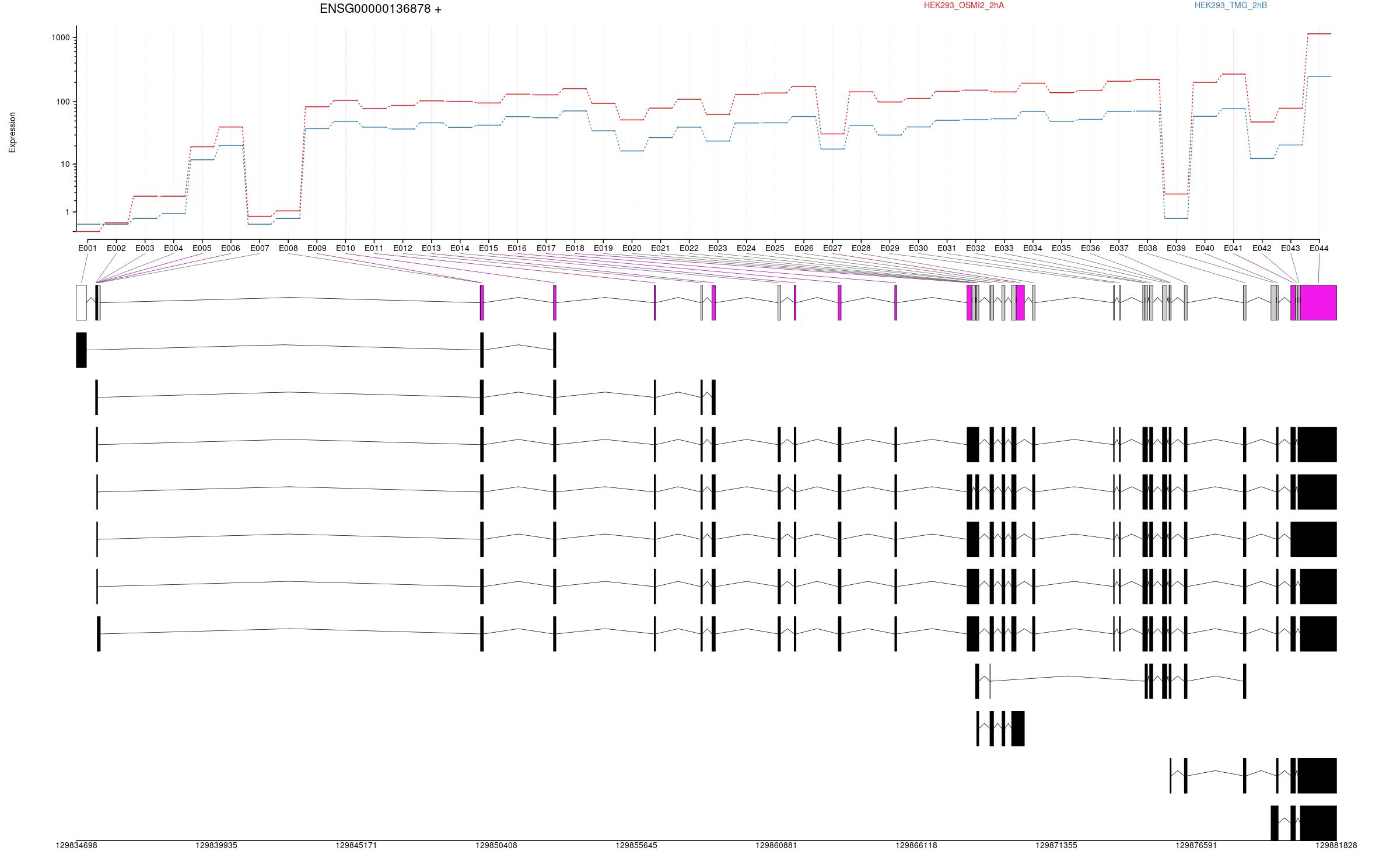Click genomic coordinate 129850408

[x=496, y=845]
